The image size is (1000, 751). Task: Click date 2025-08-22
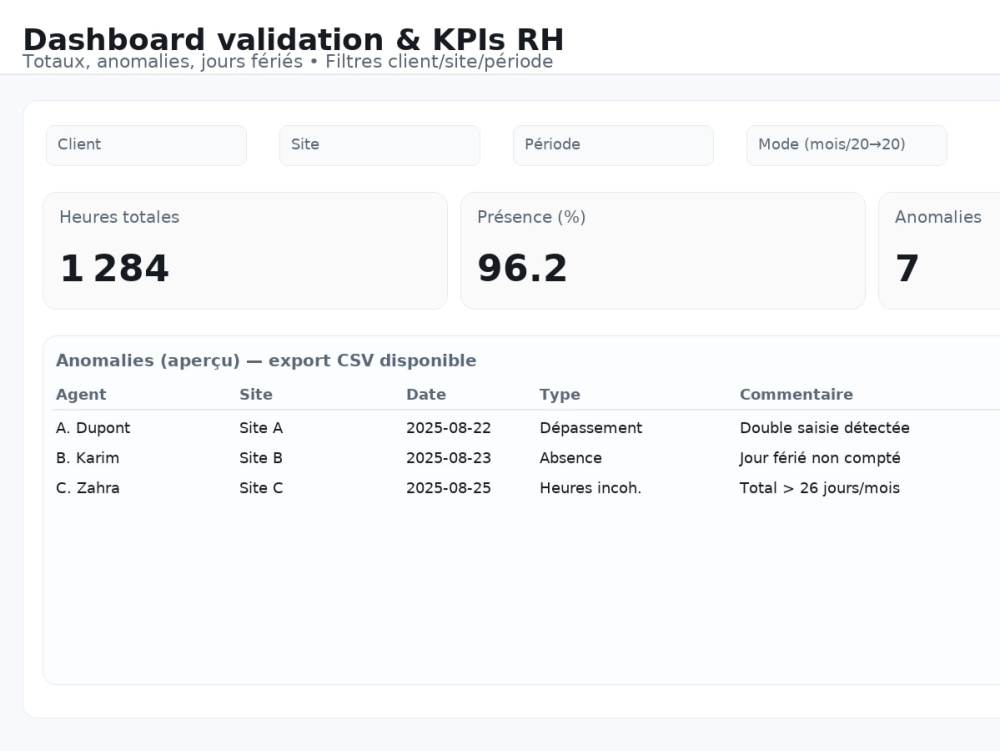pos(448,428)
